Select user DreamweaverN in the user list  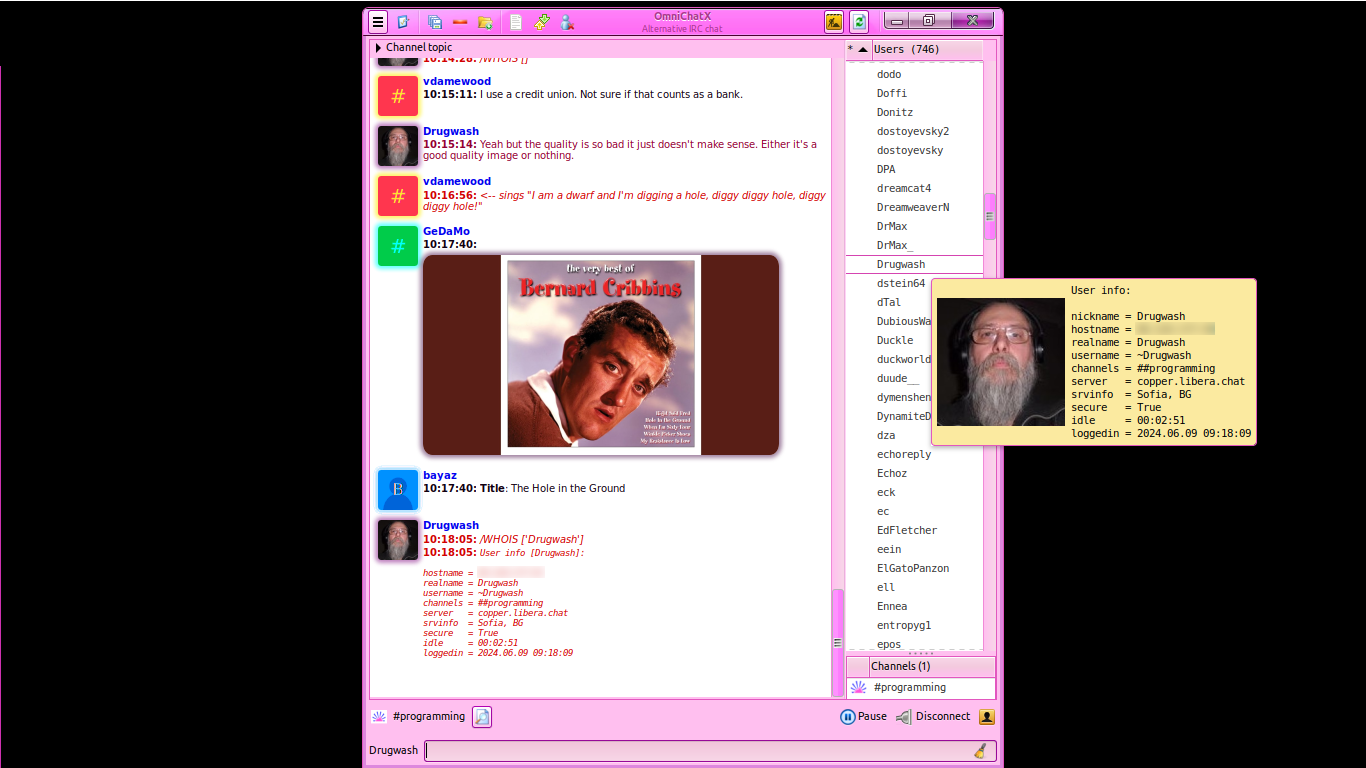(914, 208)
